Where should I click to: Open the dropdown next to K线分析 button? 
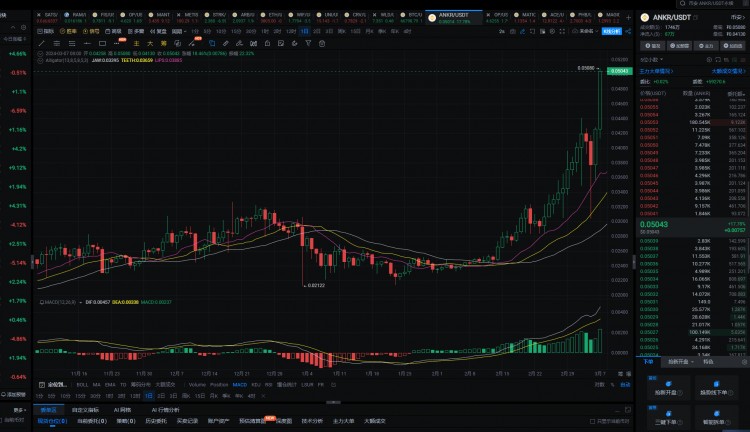pos(596,31)
